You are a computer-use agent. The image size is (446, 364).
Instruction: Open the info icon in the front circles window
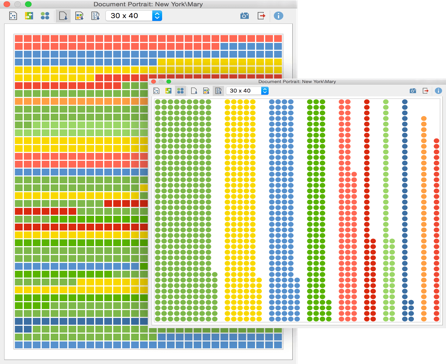coord(438,91)
